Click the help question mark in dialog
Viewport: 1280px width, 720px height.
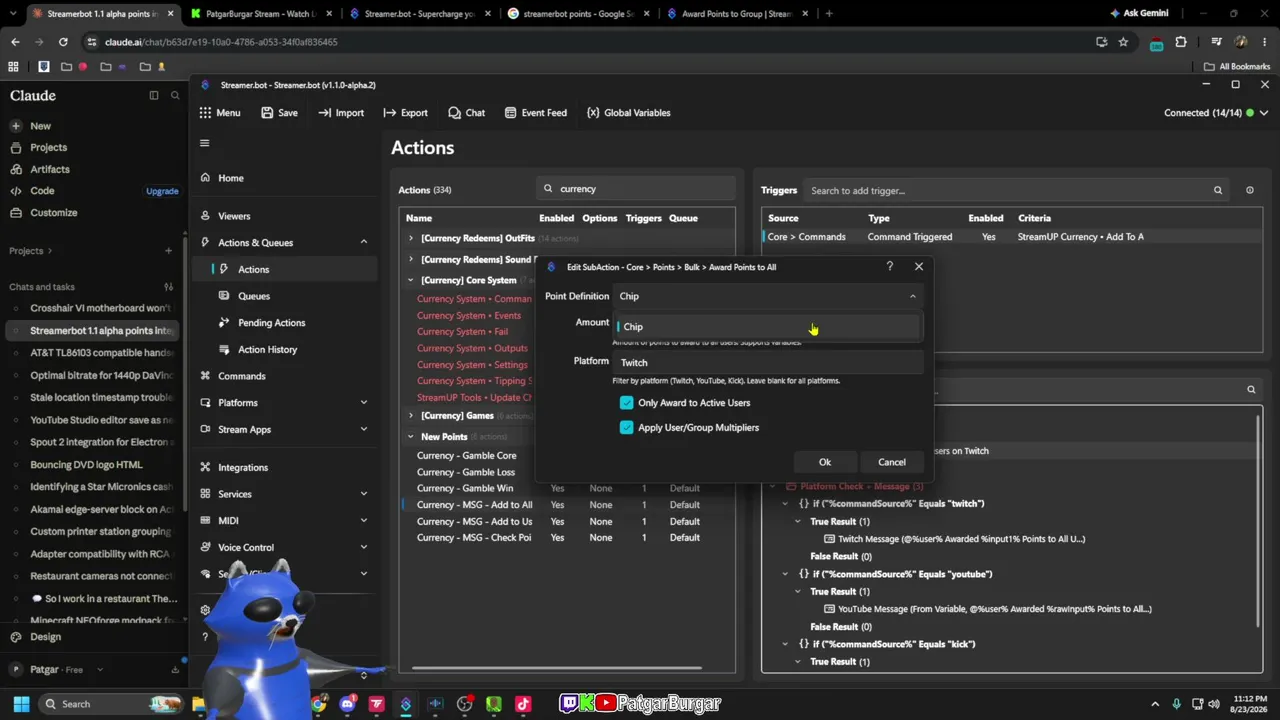(x=889, y=267)
